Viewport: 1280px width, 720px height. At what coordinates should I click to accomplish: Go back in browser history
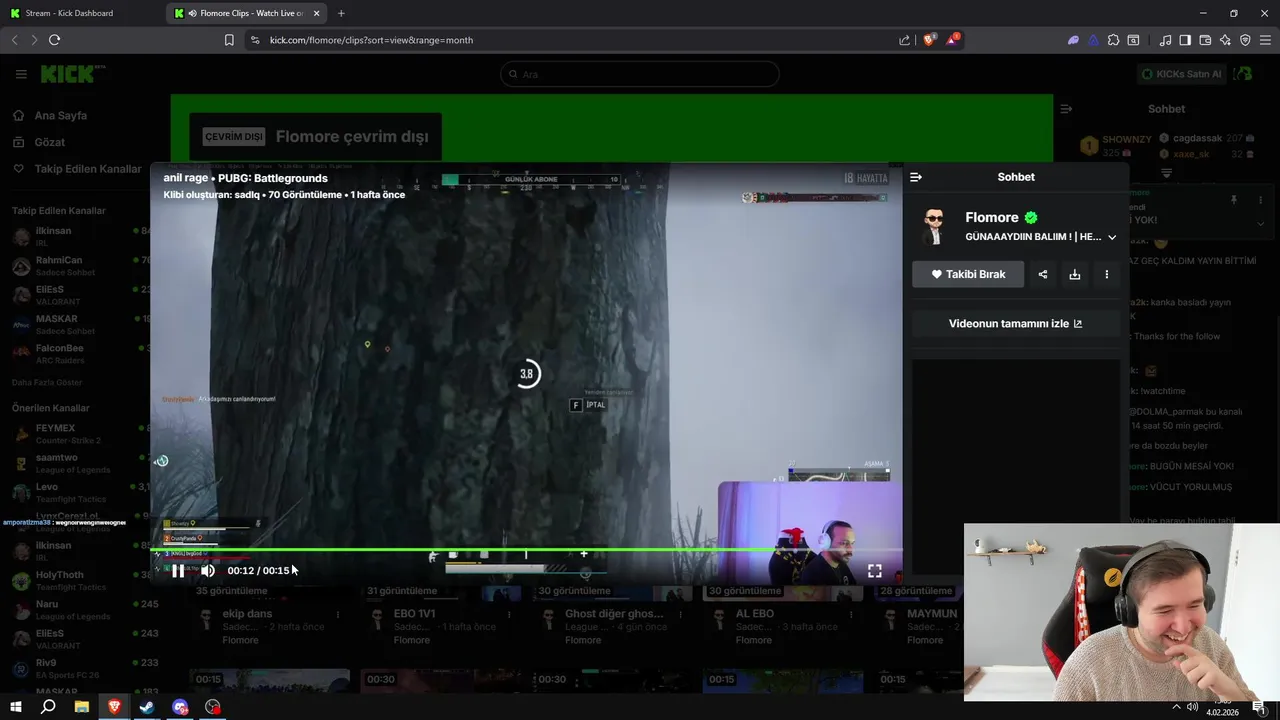(14, 40)
